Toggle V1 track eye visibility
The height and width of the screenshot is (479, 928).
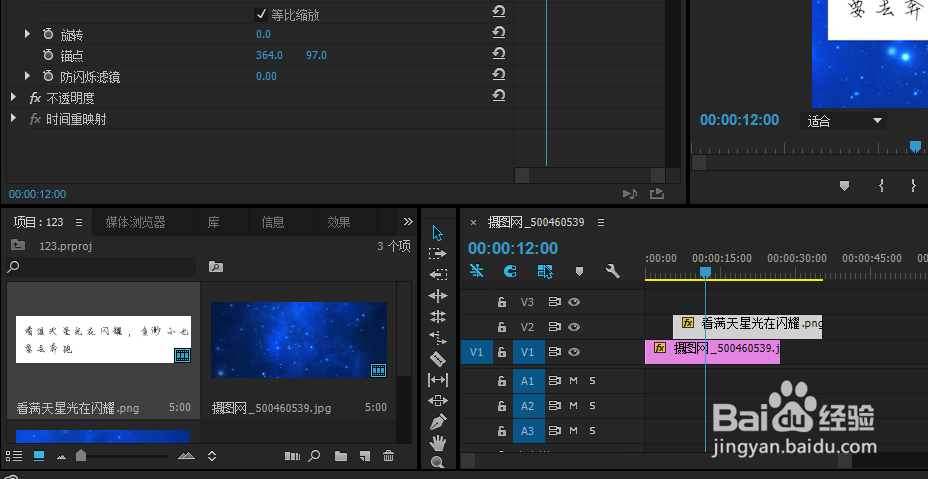573,352
